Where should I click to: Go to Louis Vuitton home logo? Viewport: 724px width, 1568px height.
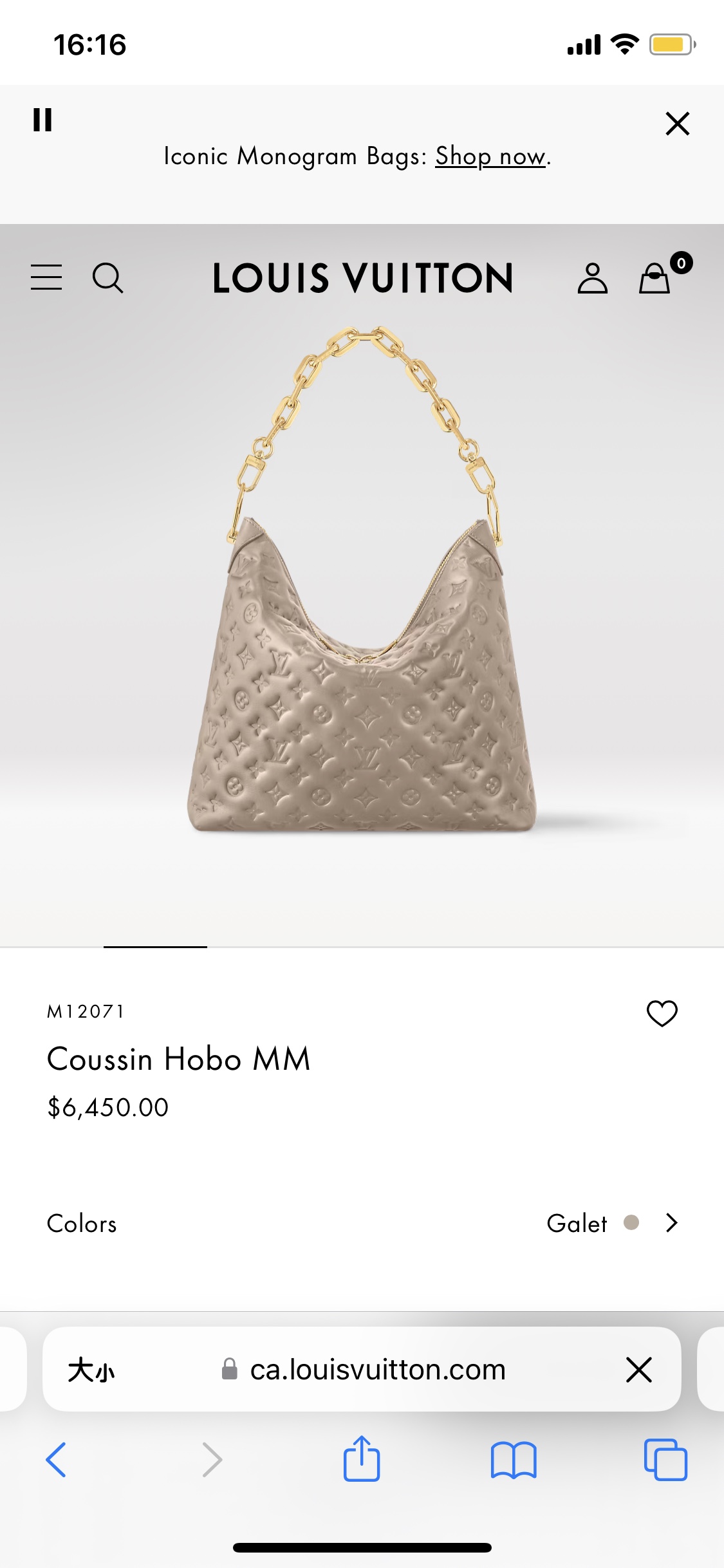(x=363, y=278)
